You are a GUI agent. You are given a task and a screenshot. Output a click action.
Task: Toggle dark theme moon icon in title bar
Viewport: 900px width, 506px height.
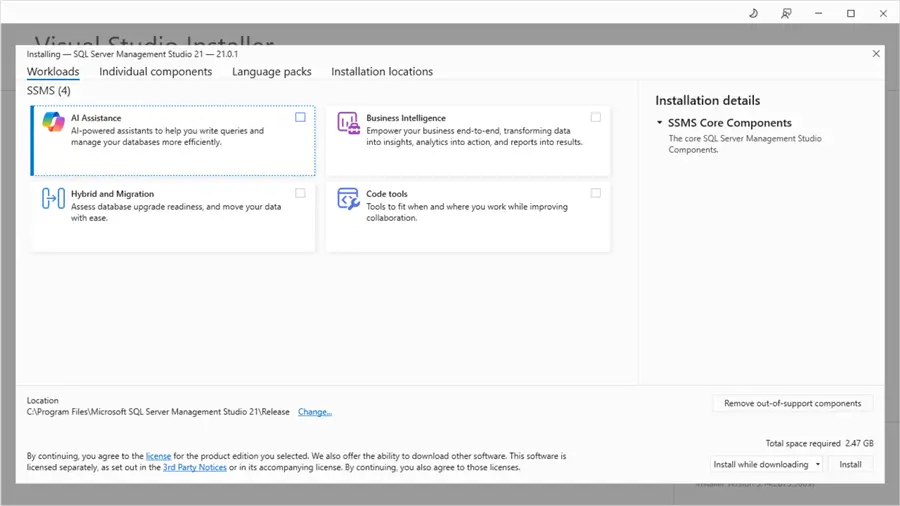(754, 13)
